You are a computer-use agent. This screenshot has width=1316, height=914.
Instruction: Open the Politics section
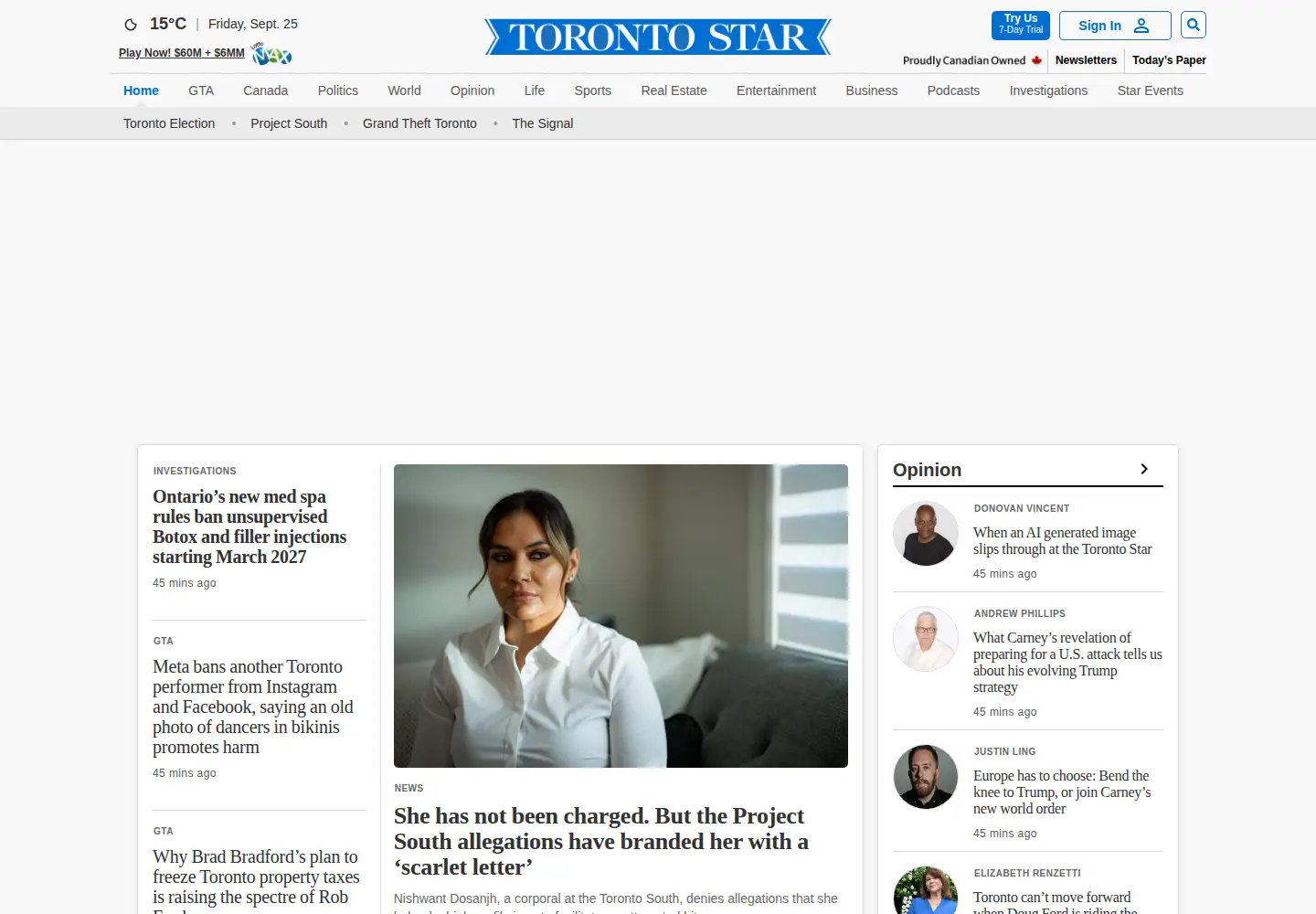point(338,90)
